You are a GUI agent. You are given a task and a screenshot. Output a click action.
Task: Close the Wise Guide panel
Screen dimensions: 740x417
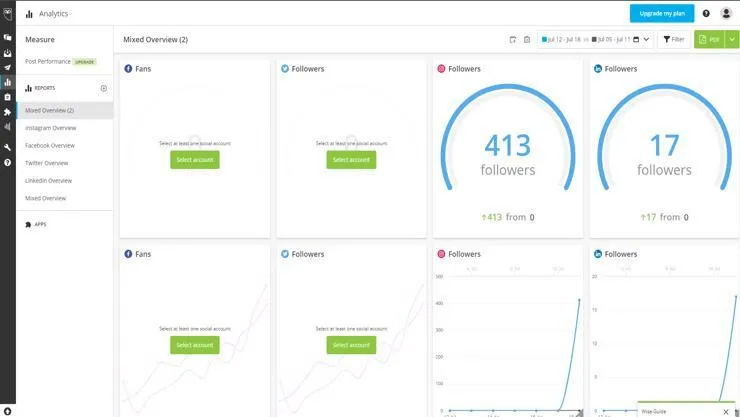pos(726,411)
